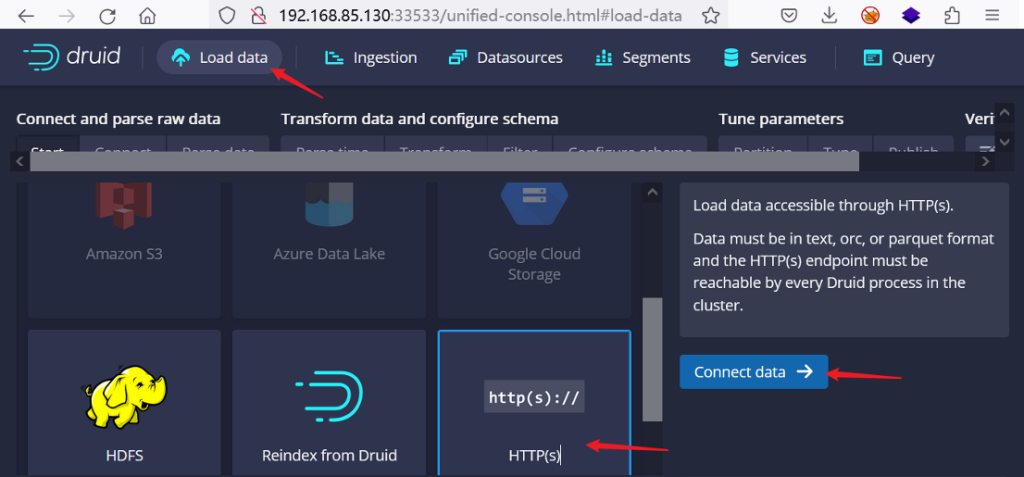Viewport: 1024px width, 477px height.
Task: Open Datasources view
Action: 505,58
